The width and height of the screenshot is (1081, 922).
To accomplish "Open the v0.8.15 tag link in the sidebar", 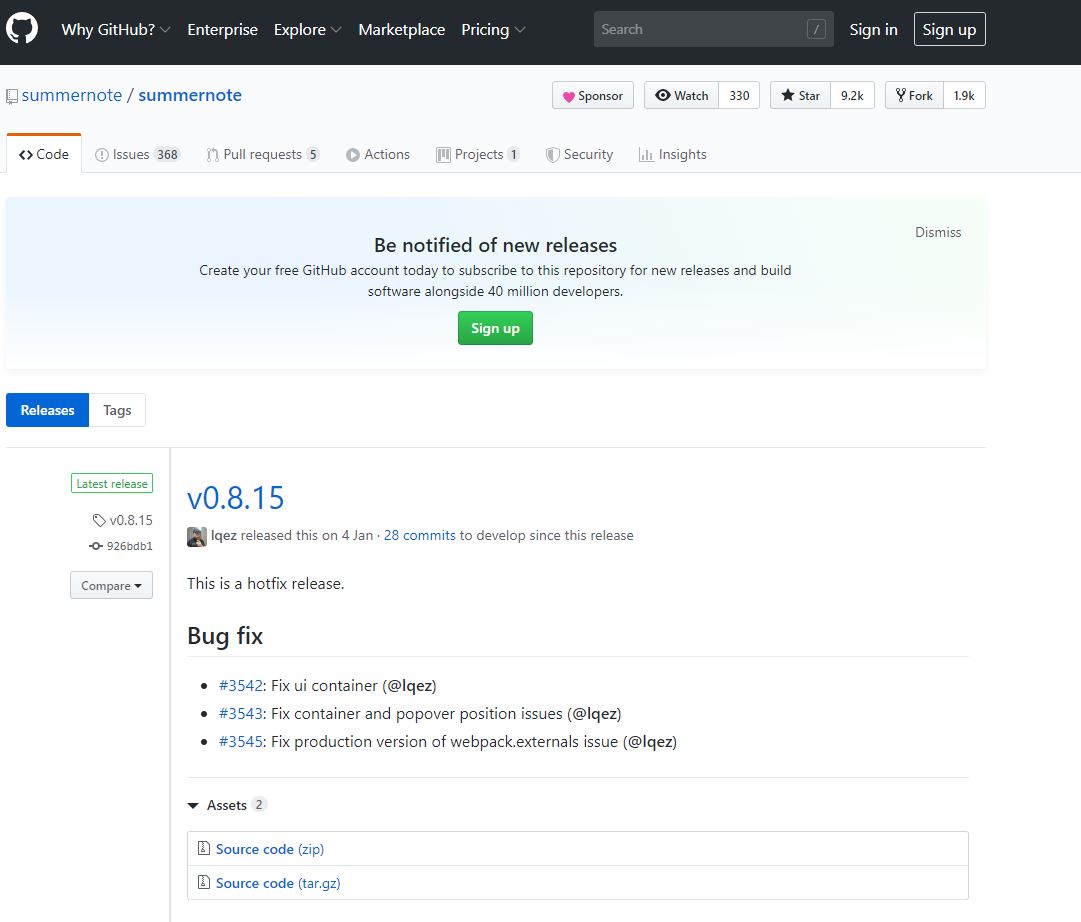I will pyautogui.click(x=131, y=520).
